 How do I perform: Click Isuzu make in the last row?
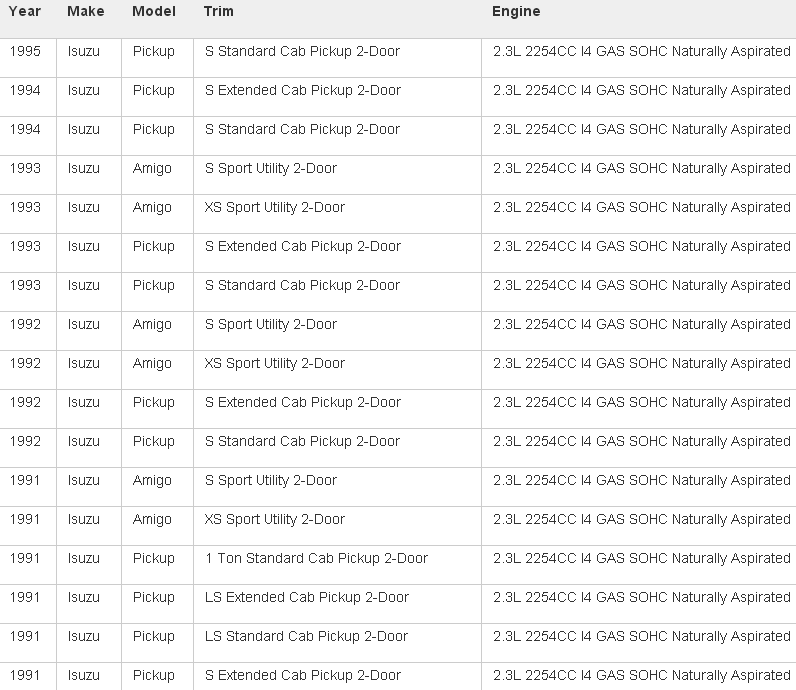click(x=84, y=675)
